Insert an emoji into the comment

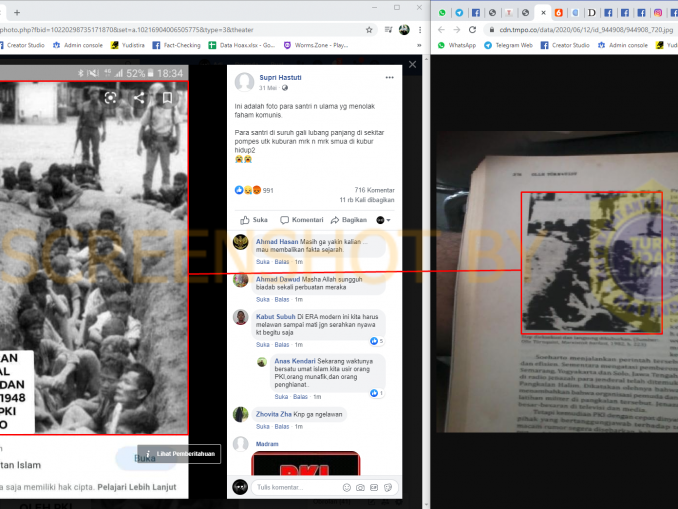(347, 488)
